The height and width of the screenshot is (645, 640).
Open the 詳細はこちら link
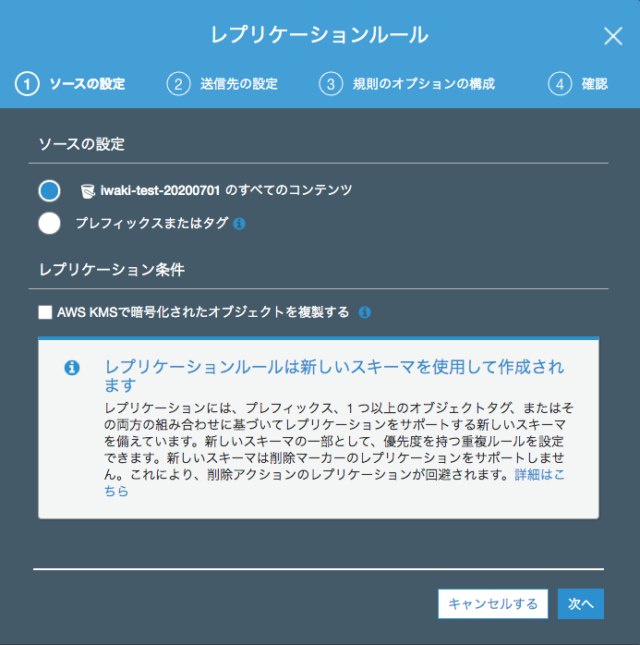point(540,475)
